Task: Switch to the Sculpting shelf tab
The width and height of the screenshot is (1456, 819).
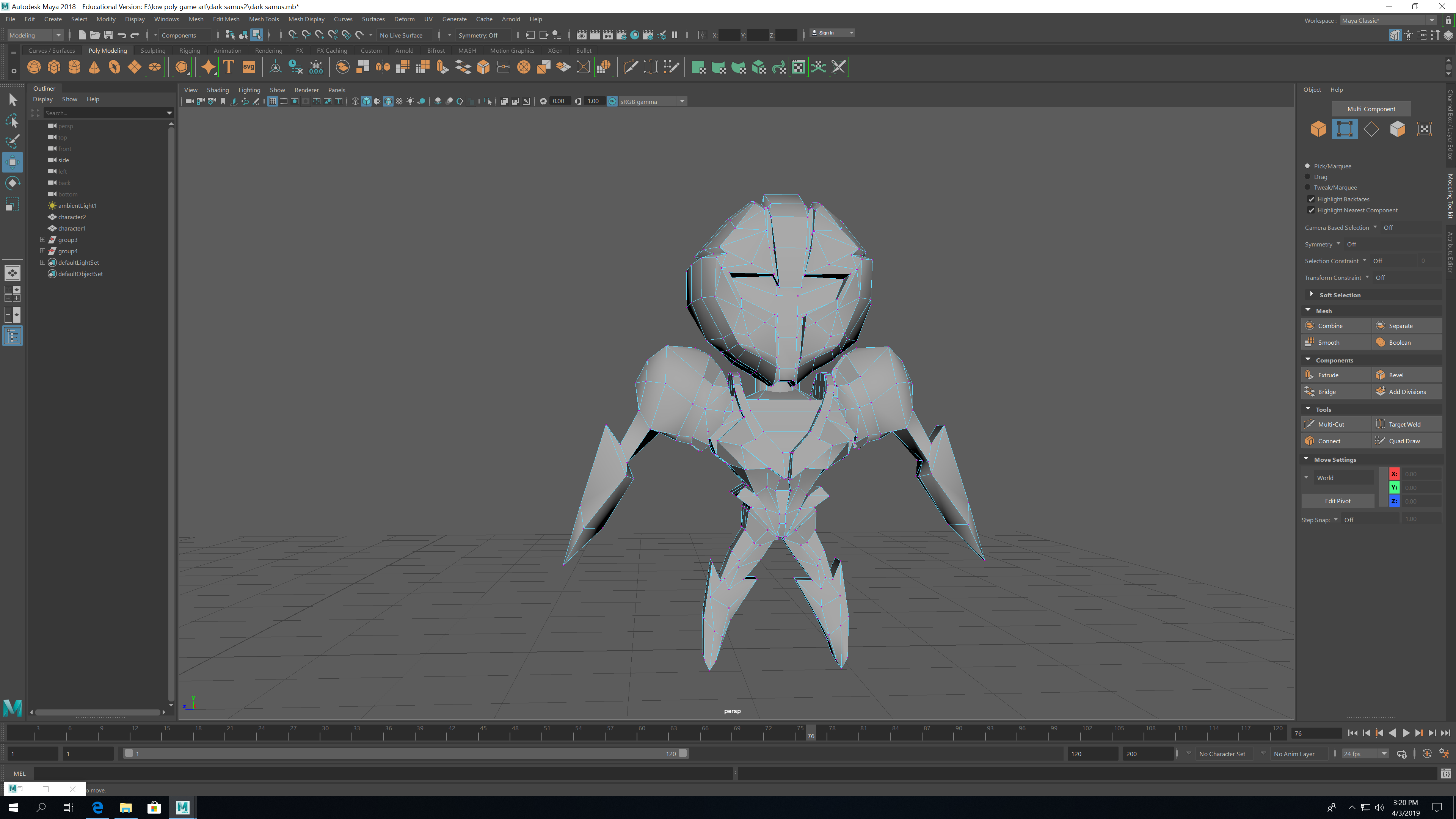Action: click(x=152, y=50)
